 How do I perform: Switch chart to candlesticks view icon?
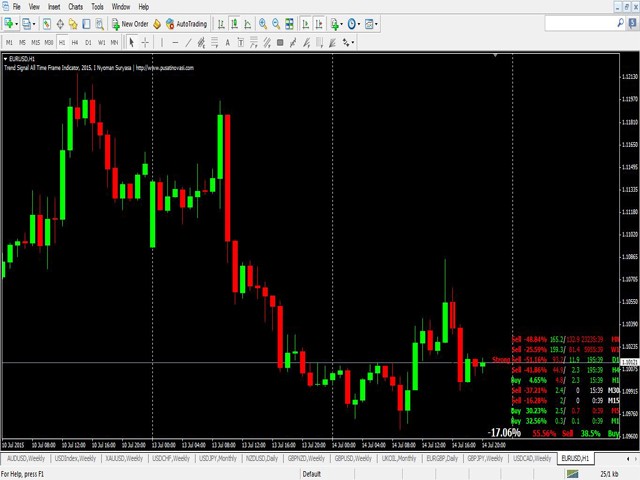point(235,23)
